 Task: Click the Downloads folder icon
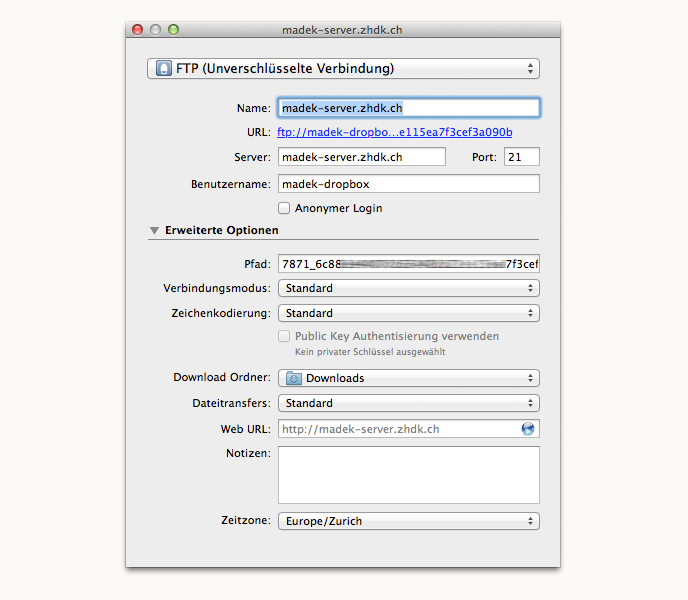pos(294,378)
